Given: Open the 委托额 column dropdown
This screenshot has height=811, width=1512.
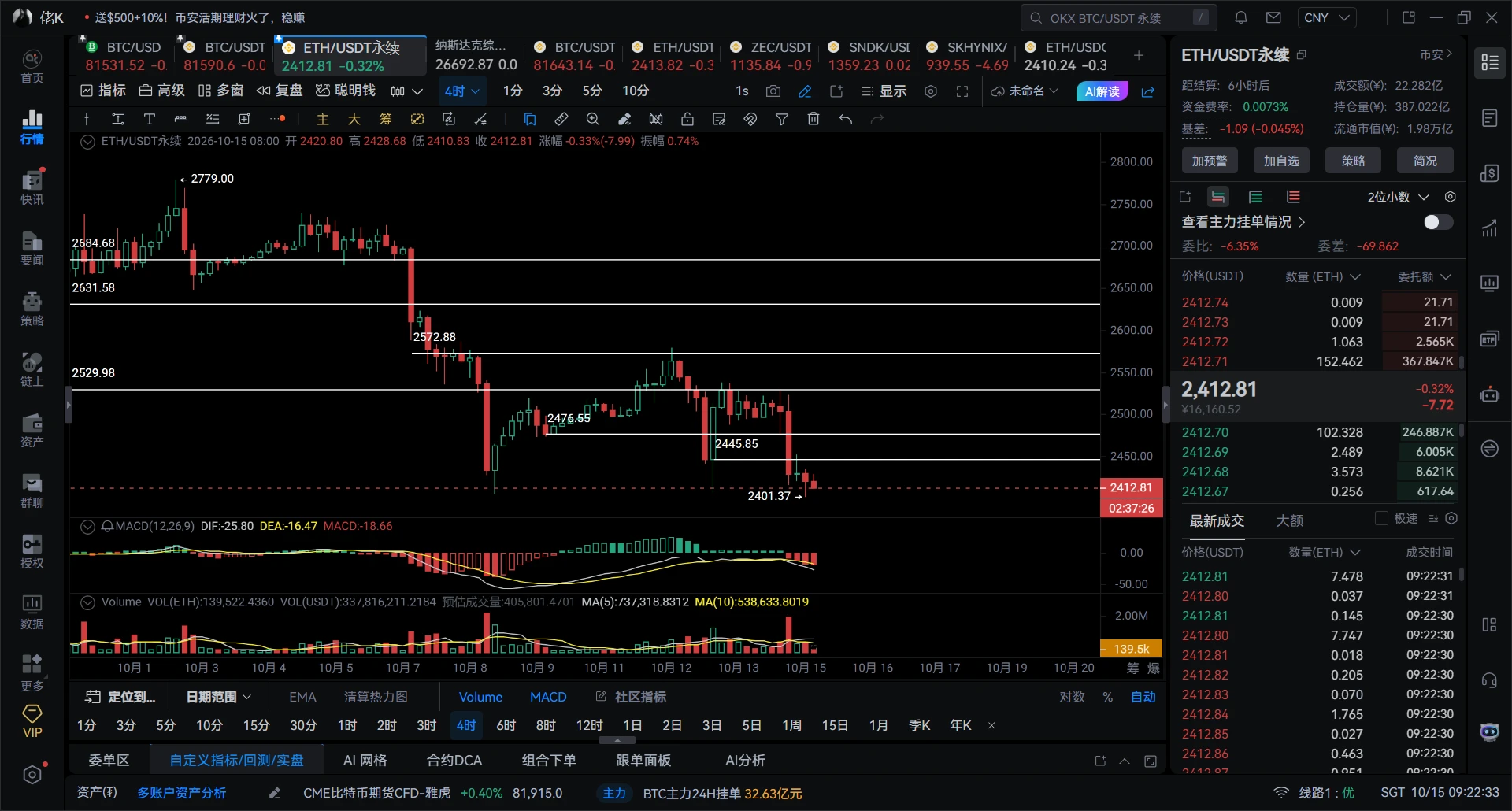Looking at the screenshot, I should click(1424, 276).
